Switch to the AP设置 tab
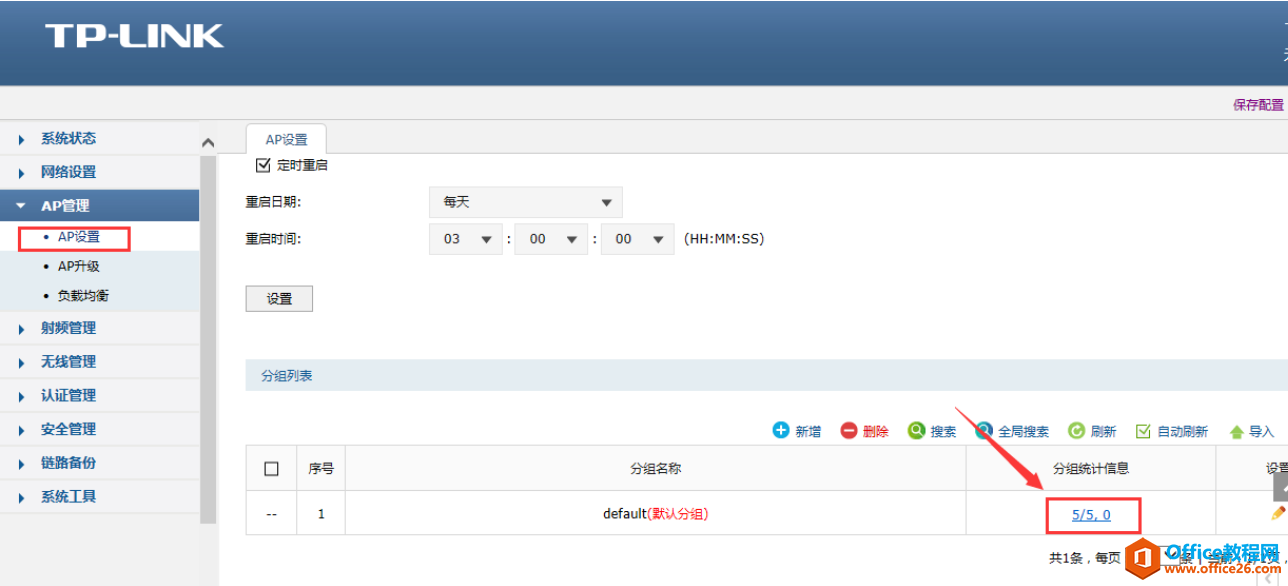 pos(287,139)
